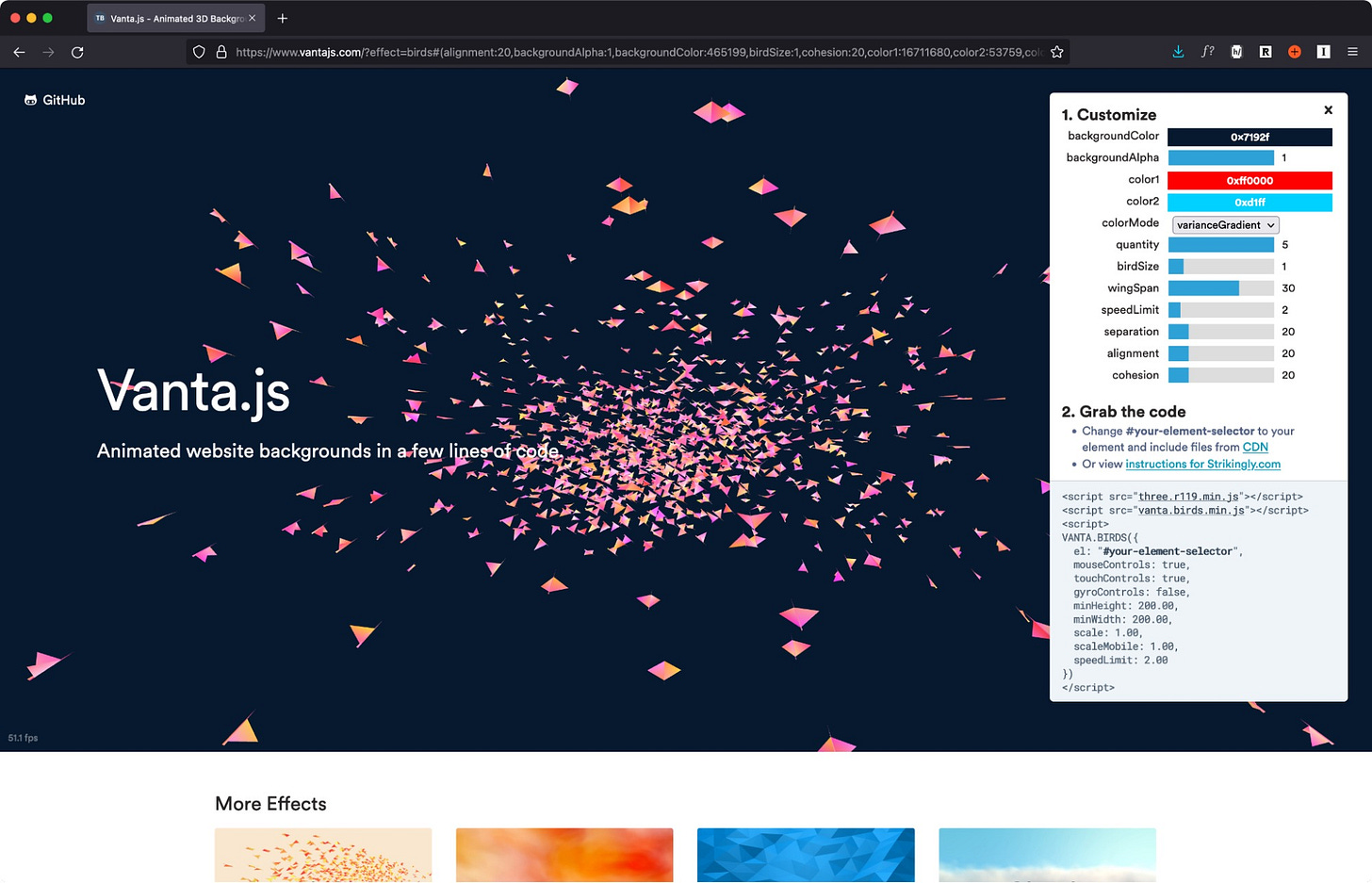
Task: Click the quantity value 5
Action: point(1284,245)
